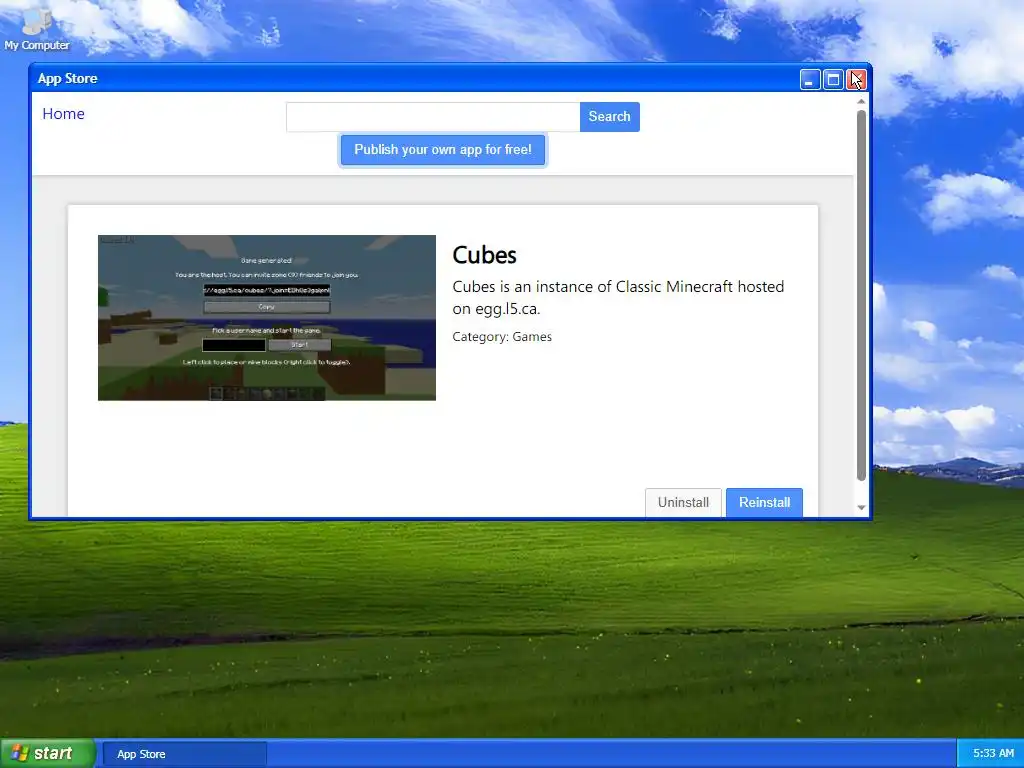This screenshot has height=768, width=1024.
Task: Open the Windows start menu
Action: click(47, 754)
